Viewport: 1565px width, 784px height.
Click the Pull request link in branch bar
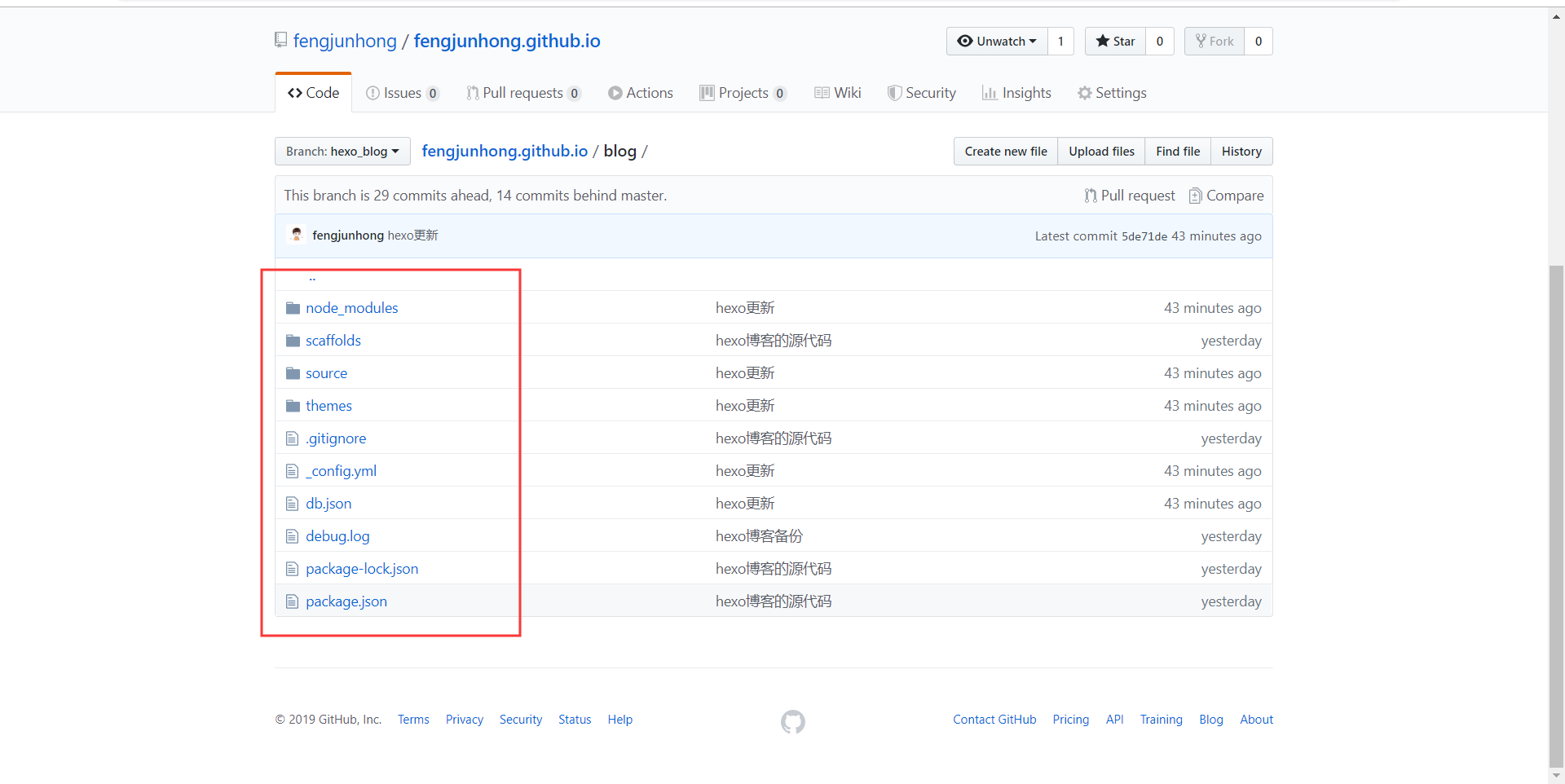coord(1130,196)
